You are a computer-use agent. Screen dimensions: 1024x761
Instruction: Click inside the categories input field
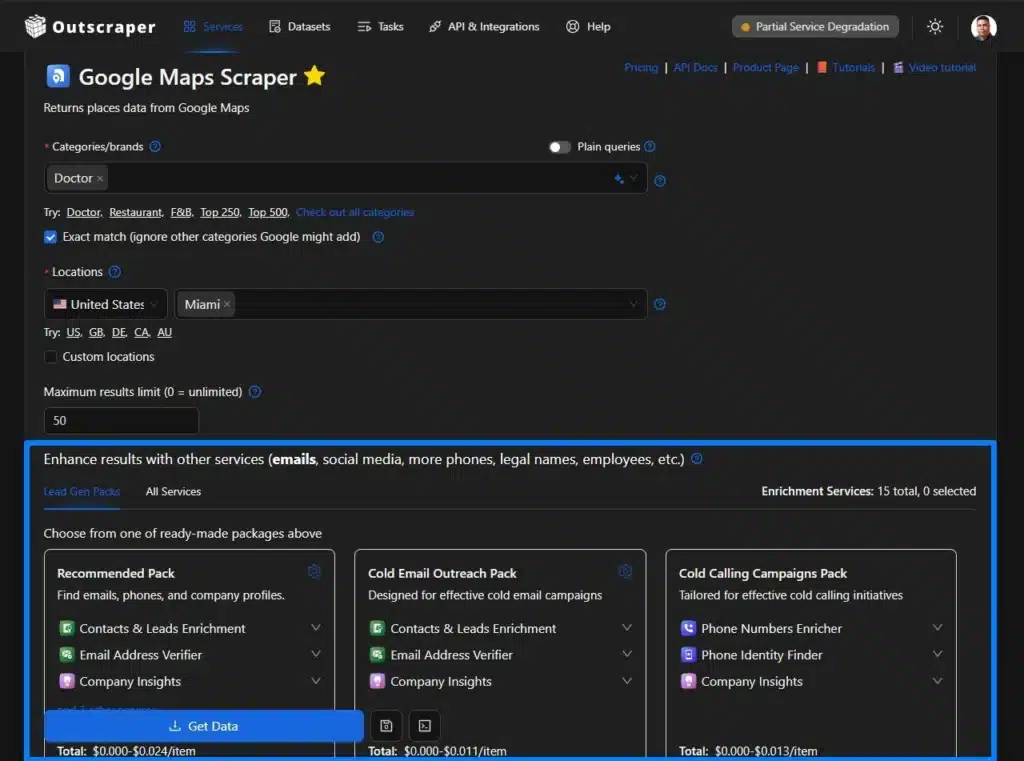(345, 178)
